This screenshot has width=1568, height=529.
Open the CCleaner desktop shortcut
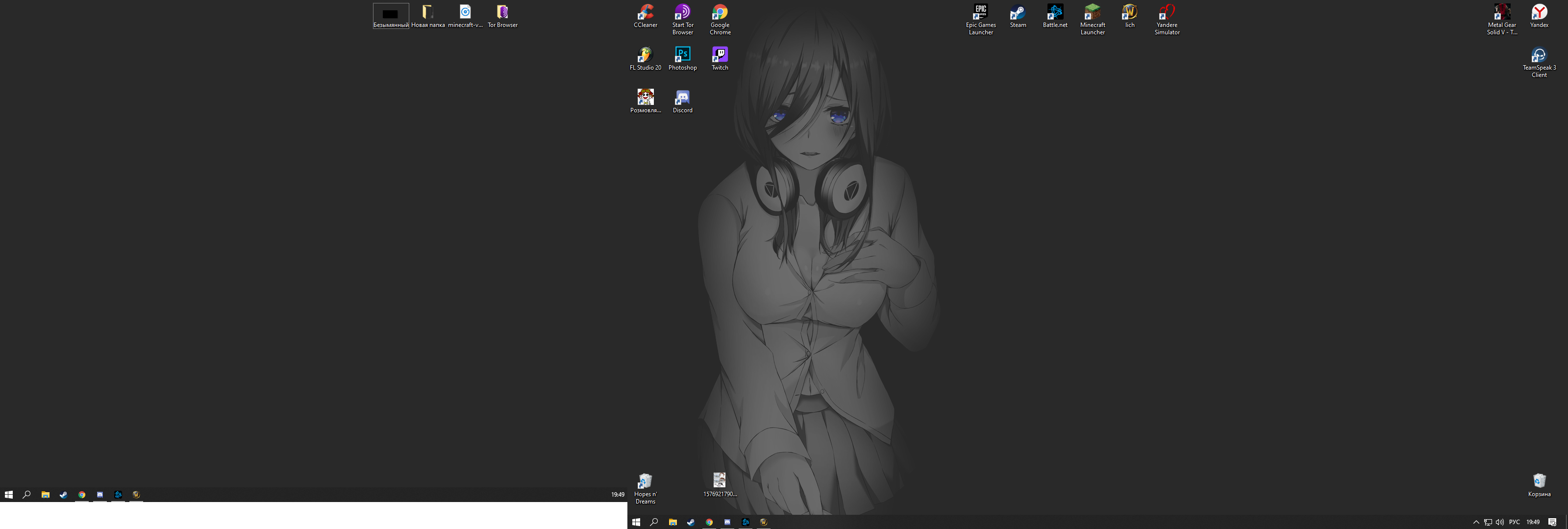[645, 17]
